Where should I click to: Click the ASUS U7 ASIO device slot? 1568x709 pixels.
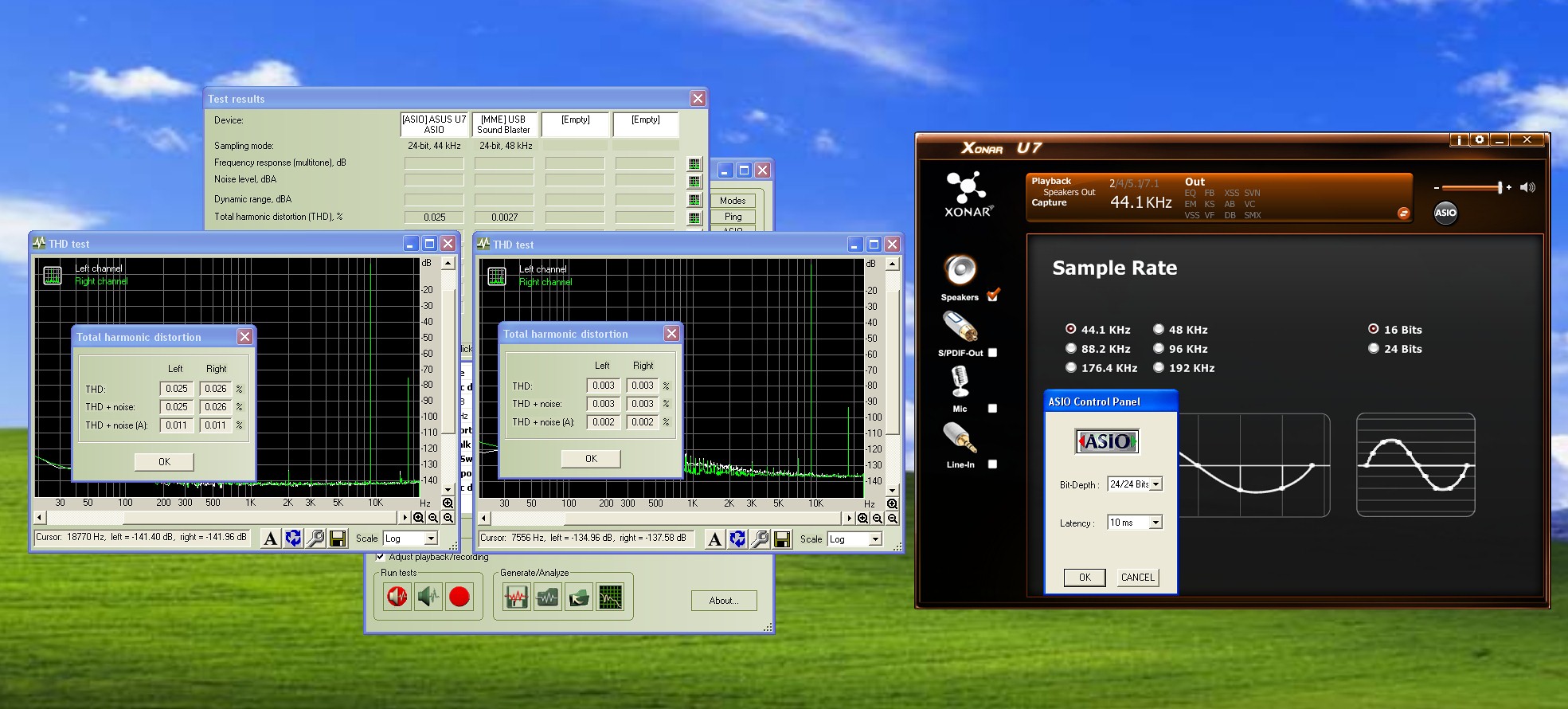pos(434,124)
